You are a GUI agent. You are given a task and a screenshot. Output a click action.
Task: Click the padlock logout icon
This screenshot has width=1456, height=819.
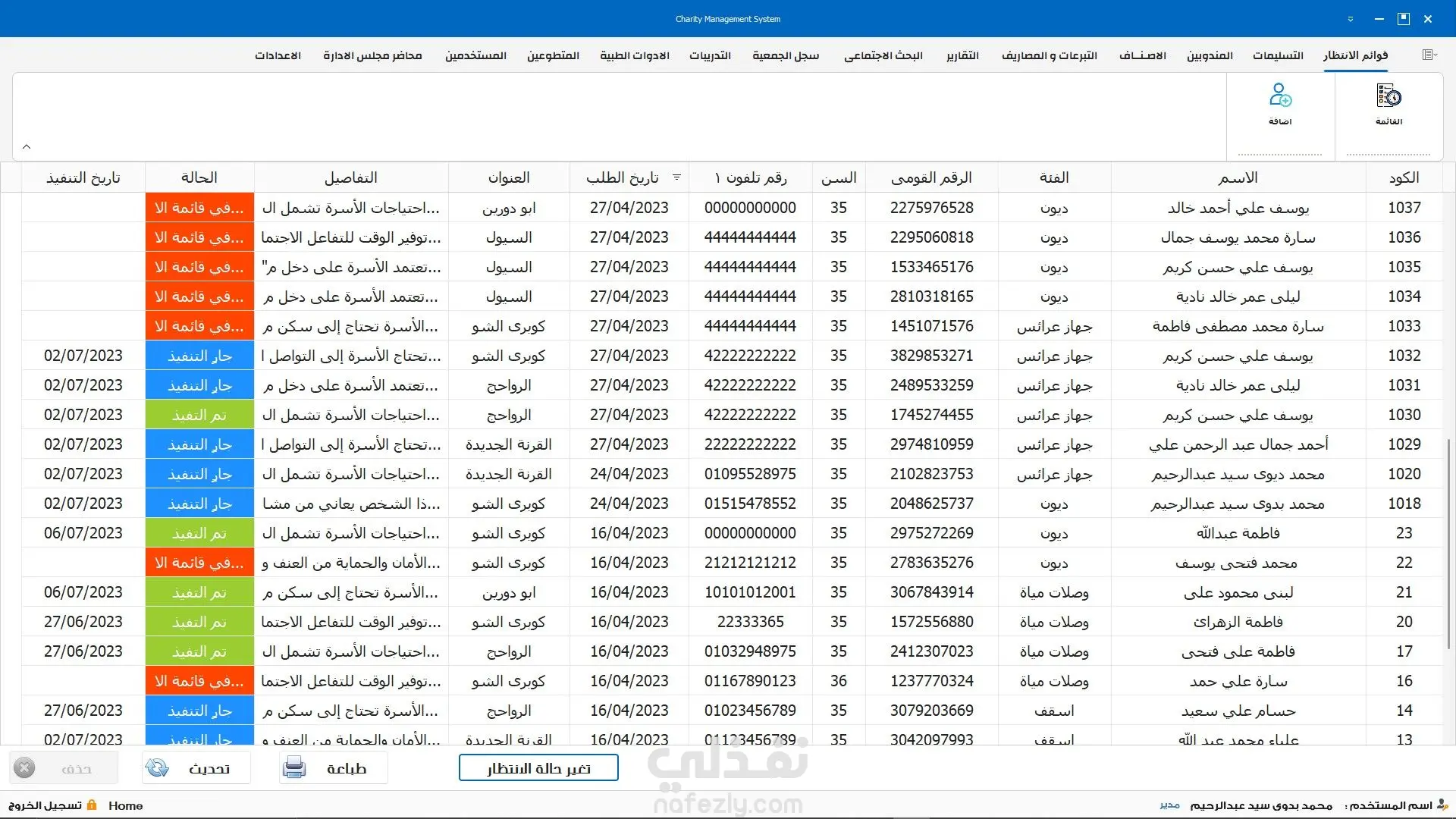pyautogui.click(x=92, y=805)
